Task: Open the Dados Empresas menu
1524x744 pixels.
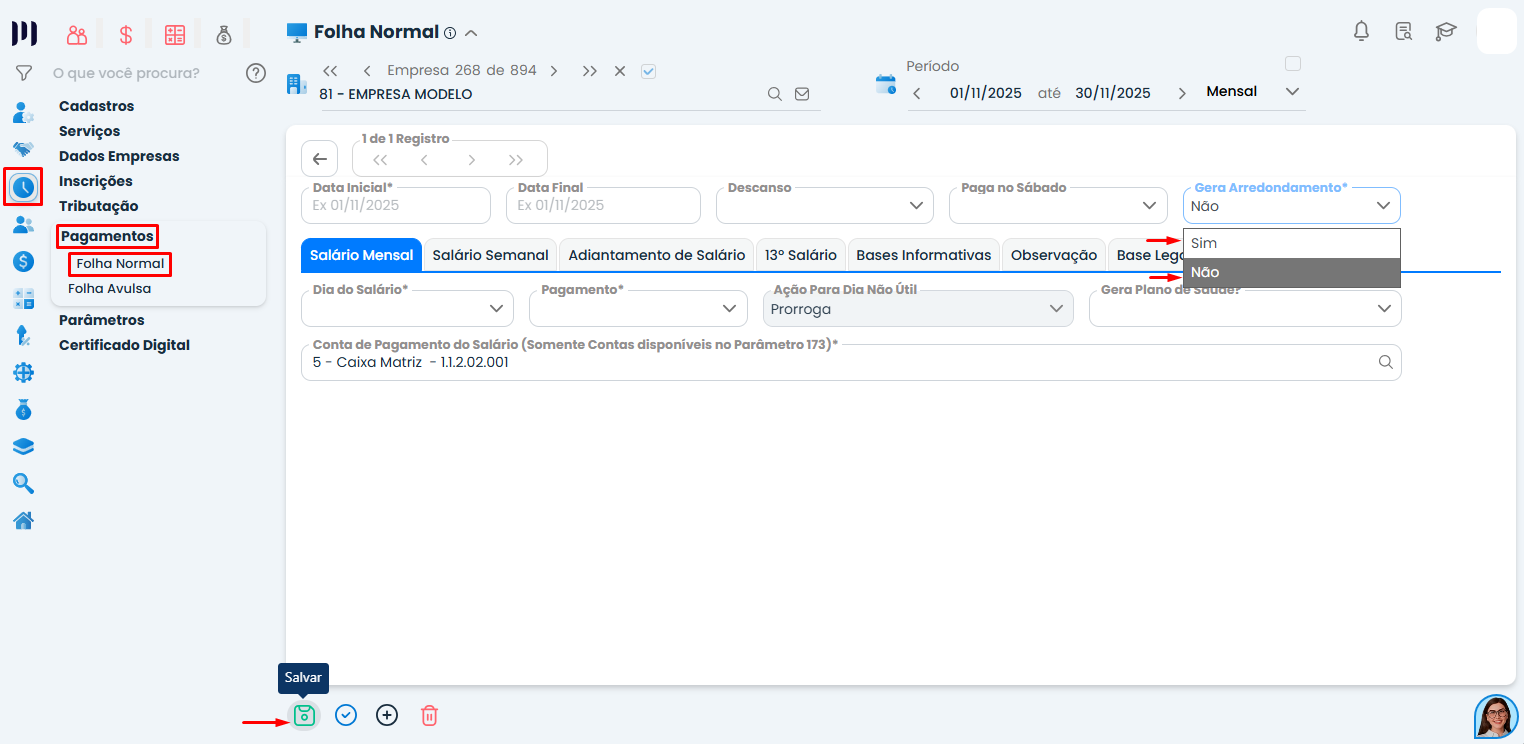Action: pos(119,156)
